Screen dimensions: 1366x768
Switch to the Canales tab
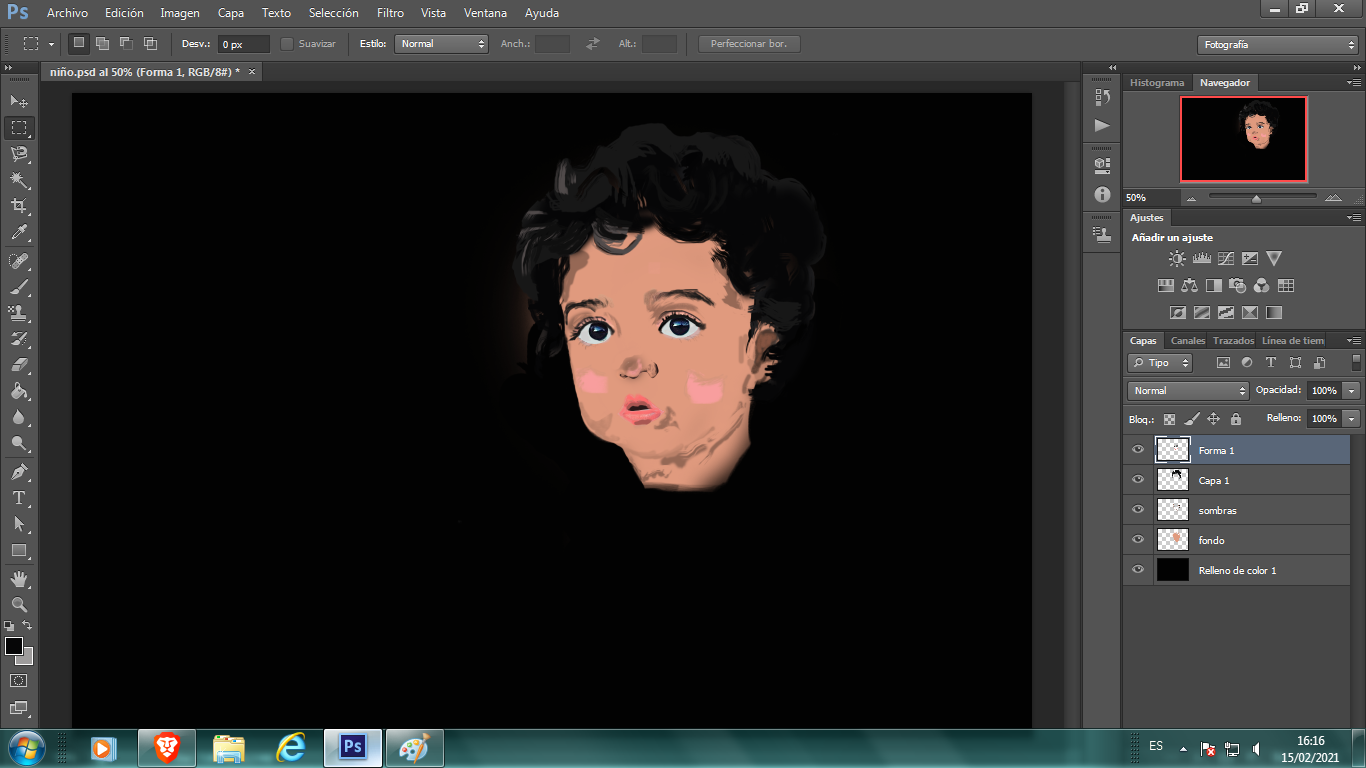(1188, 341)
